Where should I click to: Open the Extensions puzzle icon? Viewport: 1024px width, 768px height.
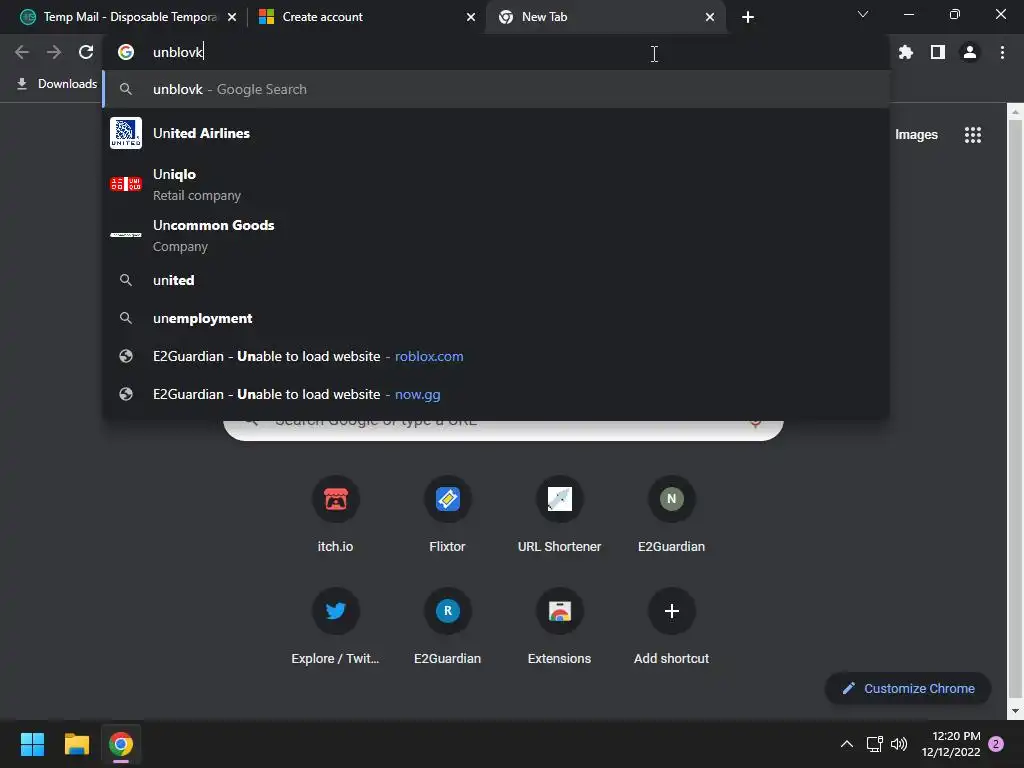[x=905, y=52]
